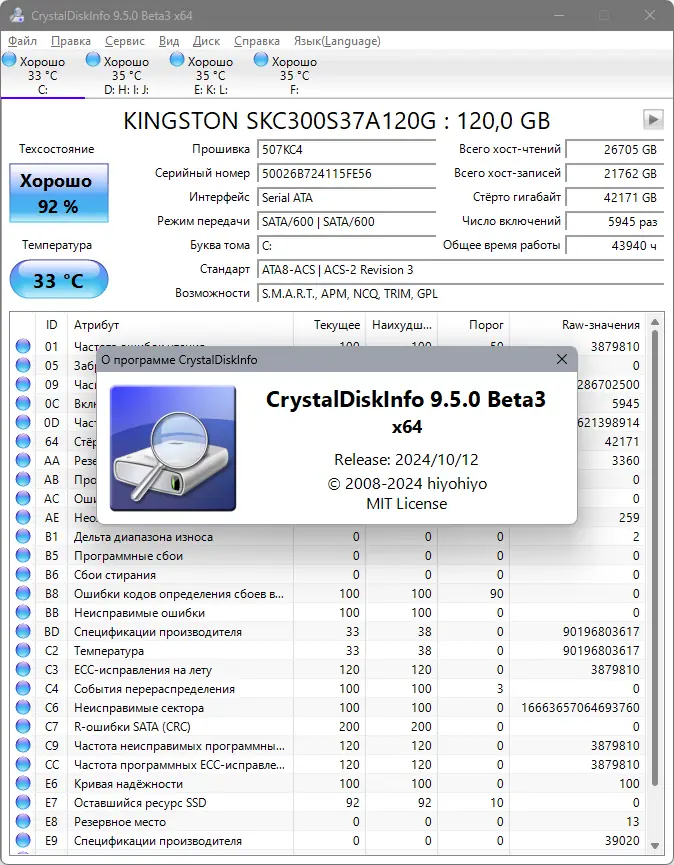
Task: Open the Правка menu
Action: coord(71,41)
